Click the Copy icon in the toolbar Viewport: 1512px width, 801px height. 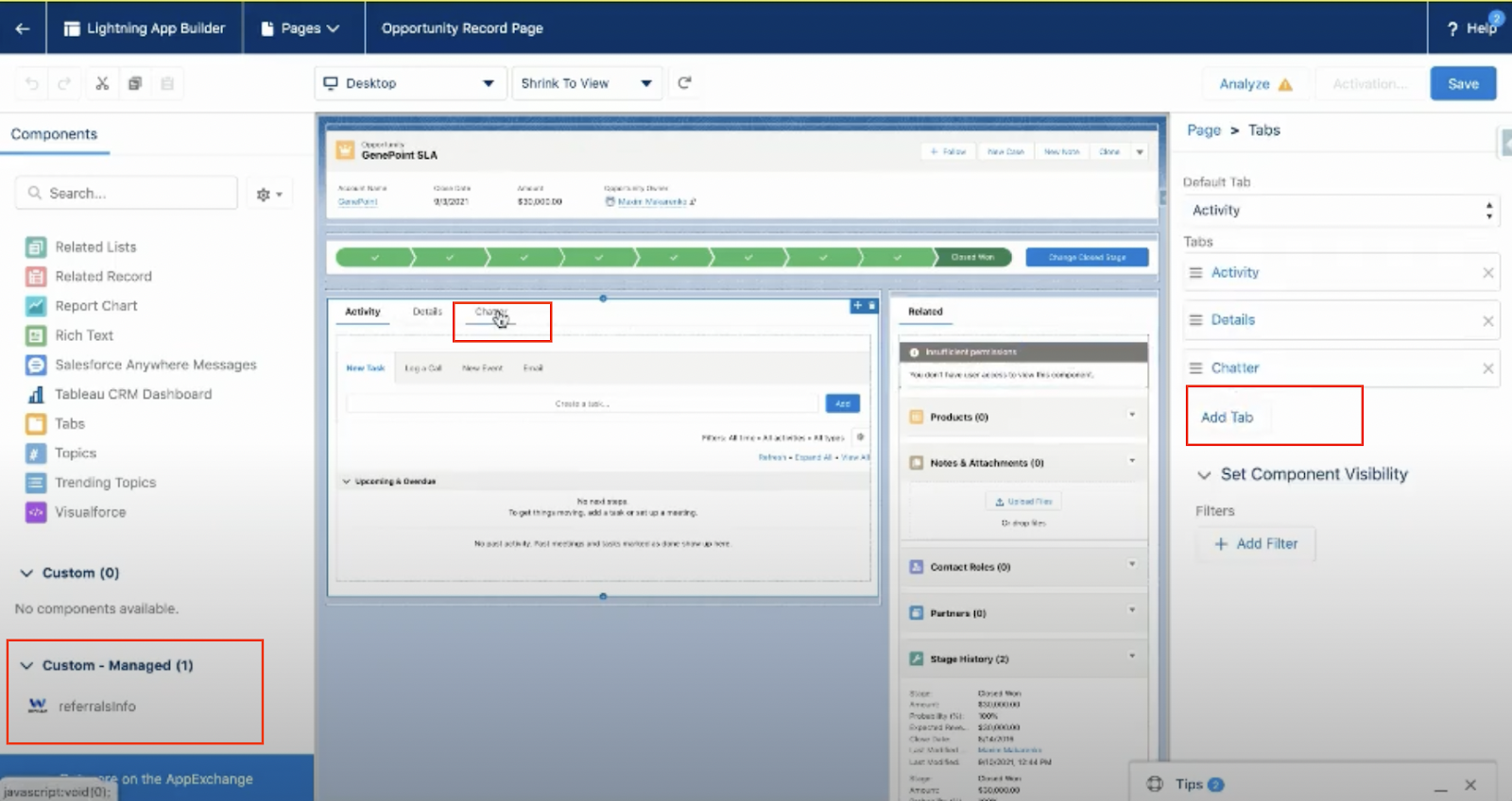tap(135, 83)
